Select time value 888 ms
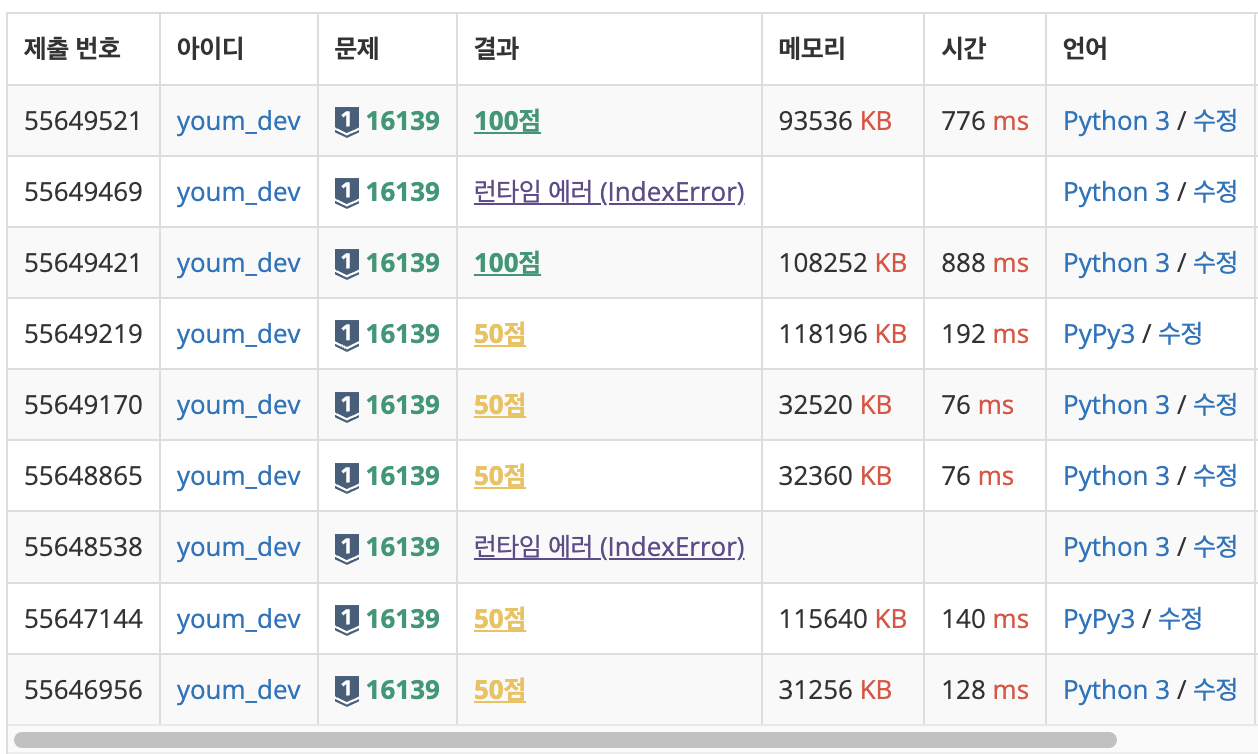 [985, 263]
